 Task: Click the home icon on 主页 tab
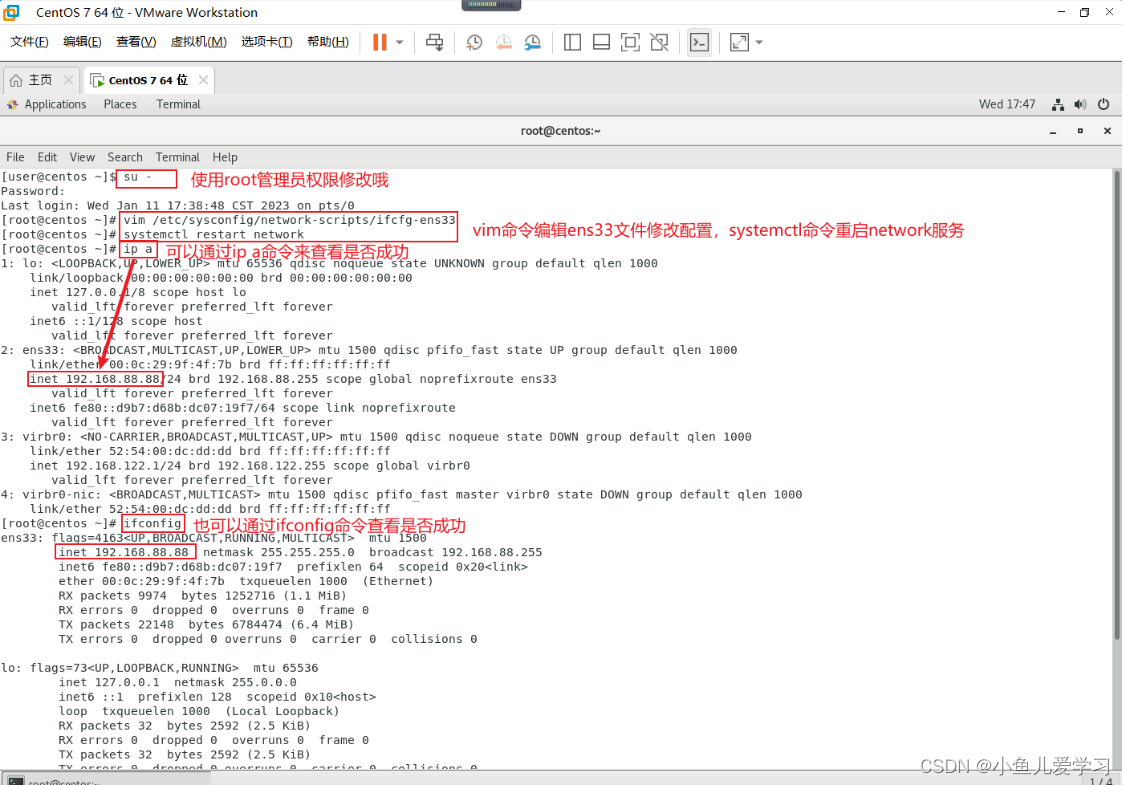pyautogui.click(x=16, y=80)
